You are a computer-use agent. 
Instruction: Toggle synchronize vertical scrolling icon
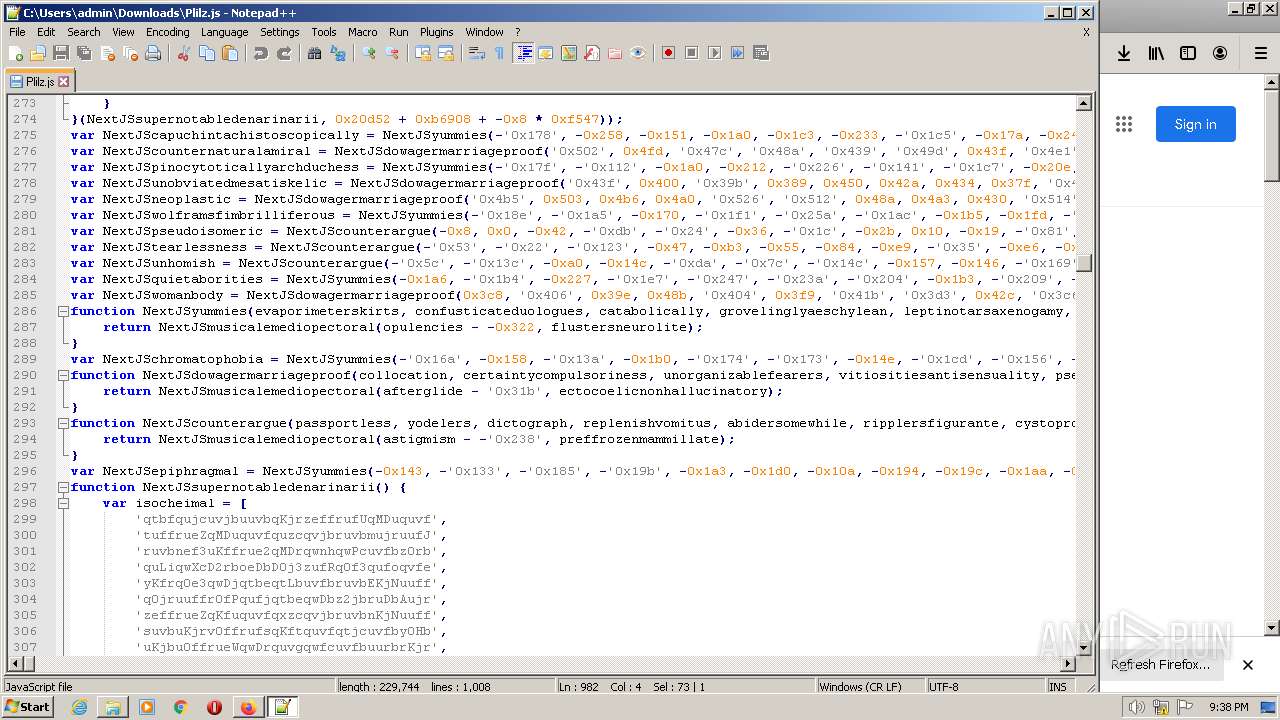pos(422,53)
